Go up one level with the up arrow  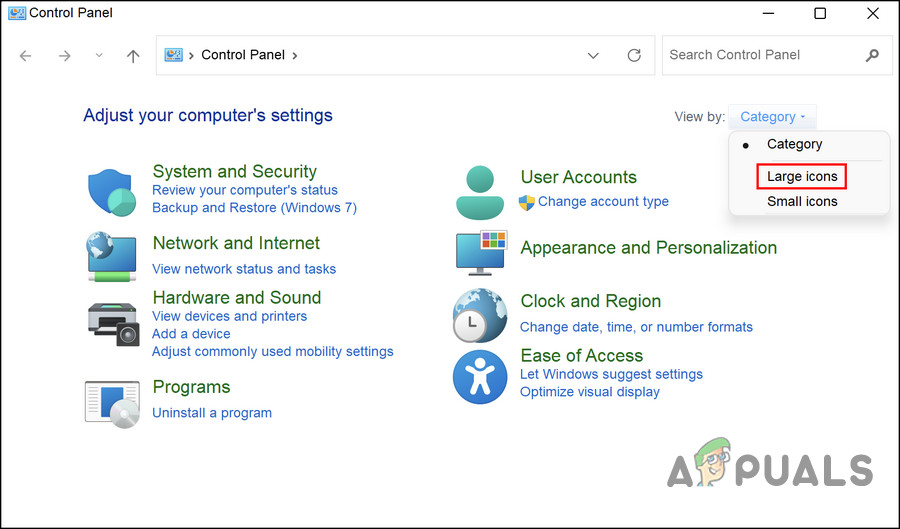coord(133,56)
